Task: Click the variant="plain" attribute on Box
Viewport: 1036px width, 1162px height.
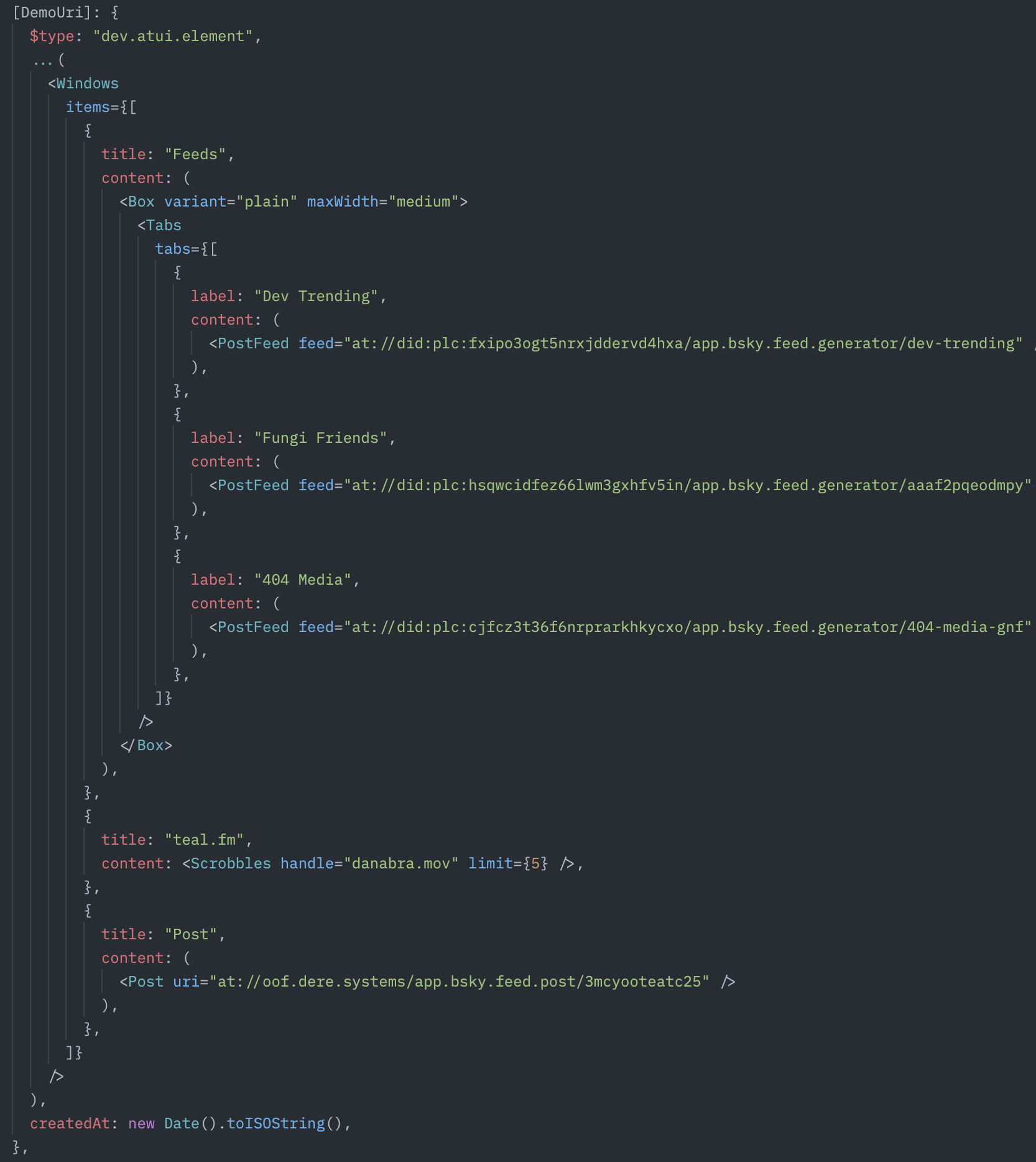Action: point(230,202)
